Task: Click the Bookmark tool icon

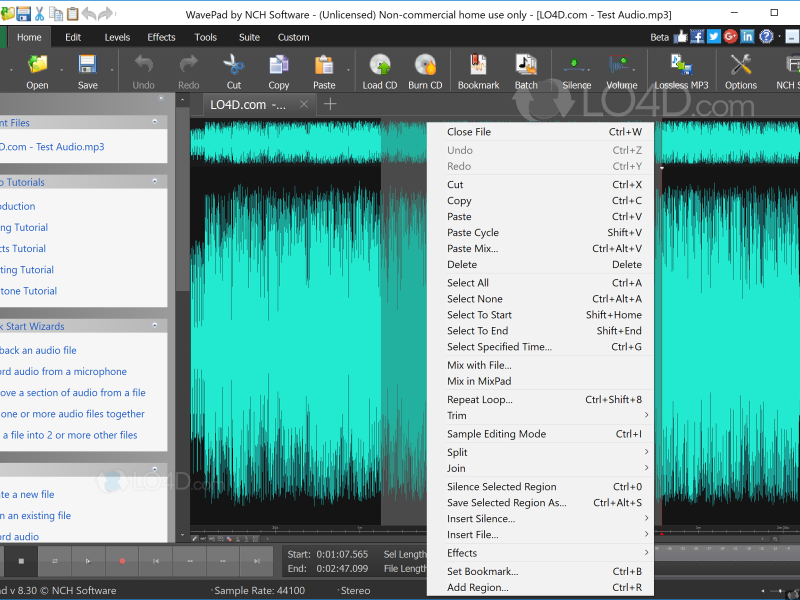Action: (478, 65)
